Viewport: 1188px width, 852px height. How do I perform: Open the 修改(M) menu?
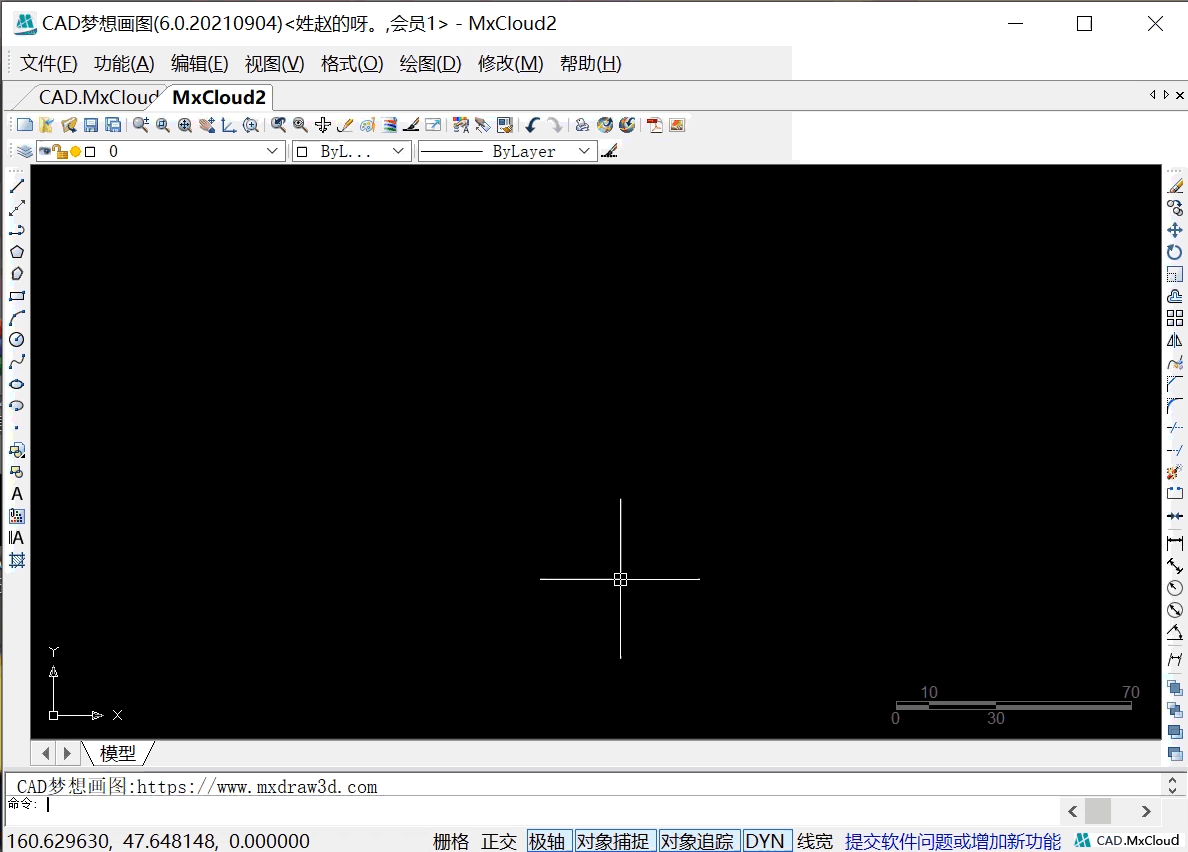coord(511,64)
